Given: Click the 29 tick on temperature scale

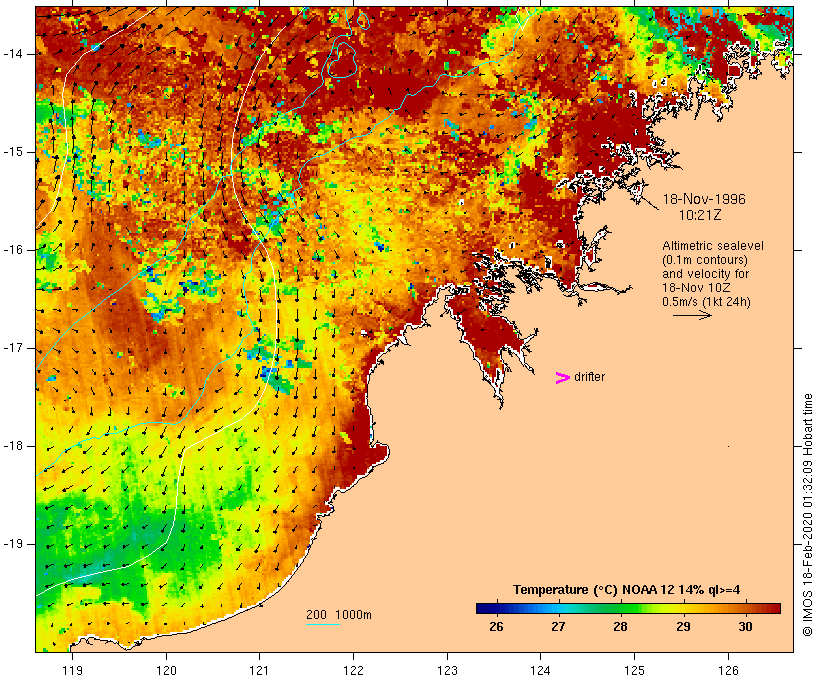Looking at the screenshot, I should click(683, 626).
